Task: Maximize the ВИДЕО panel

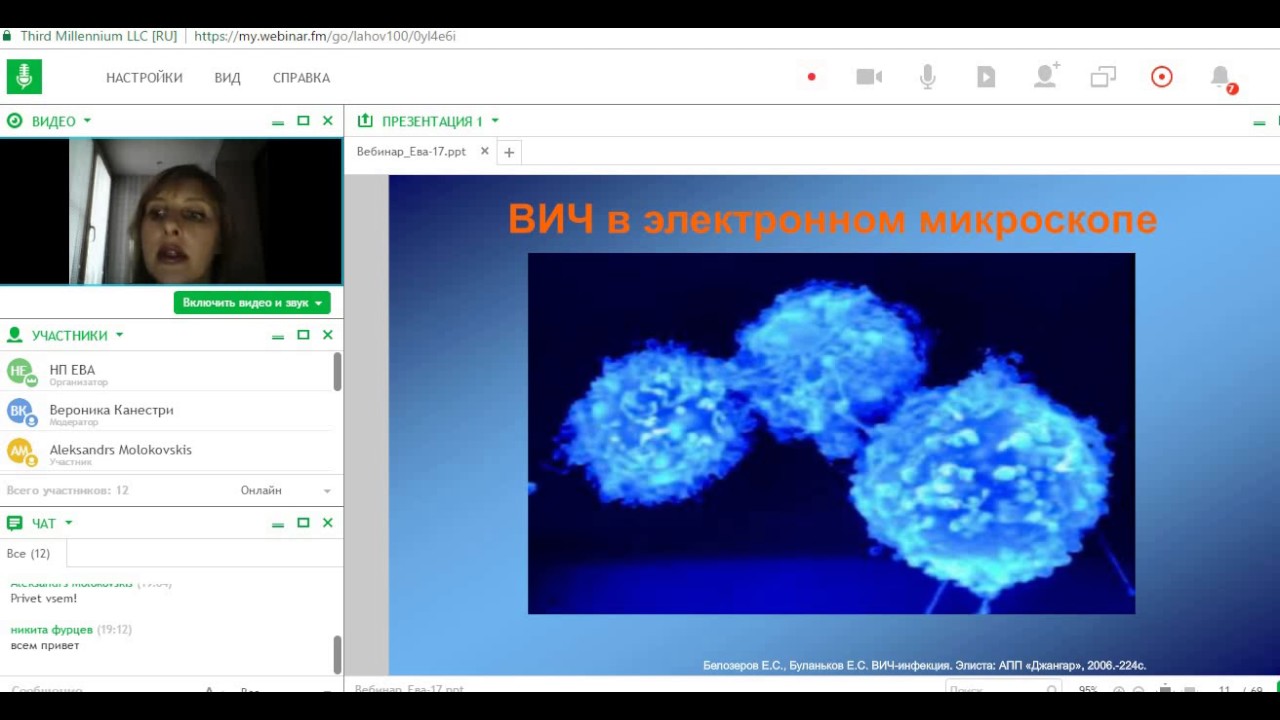Action: click(x=303, y=121)
